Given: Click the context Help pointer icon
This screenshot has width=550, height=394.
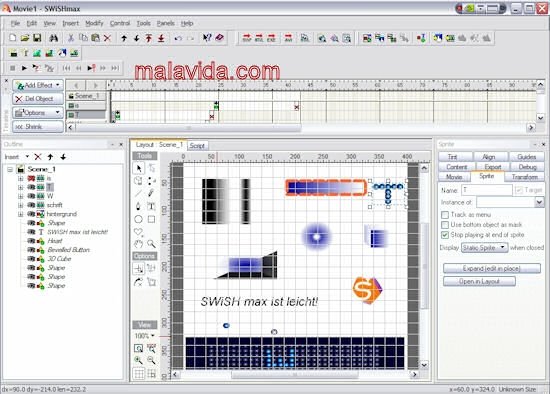Looking at the screenshot, I should pos(207,38).
